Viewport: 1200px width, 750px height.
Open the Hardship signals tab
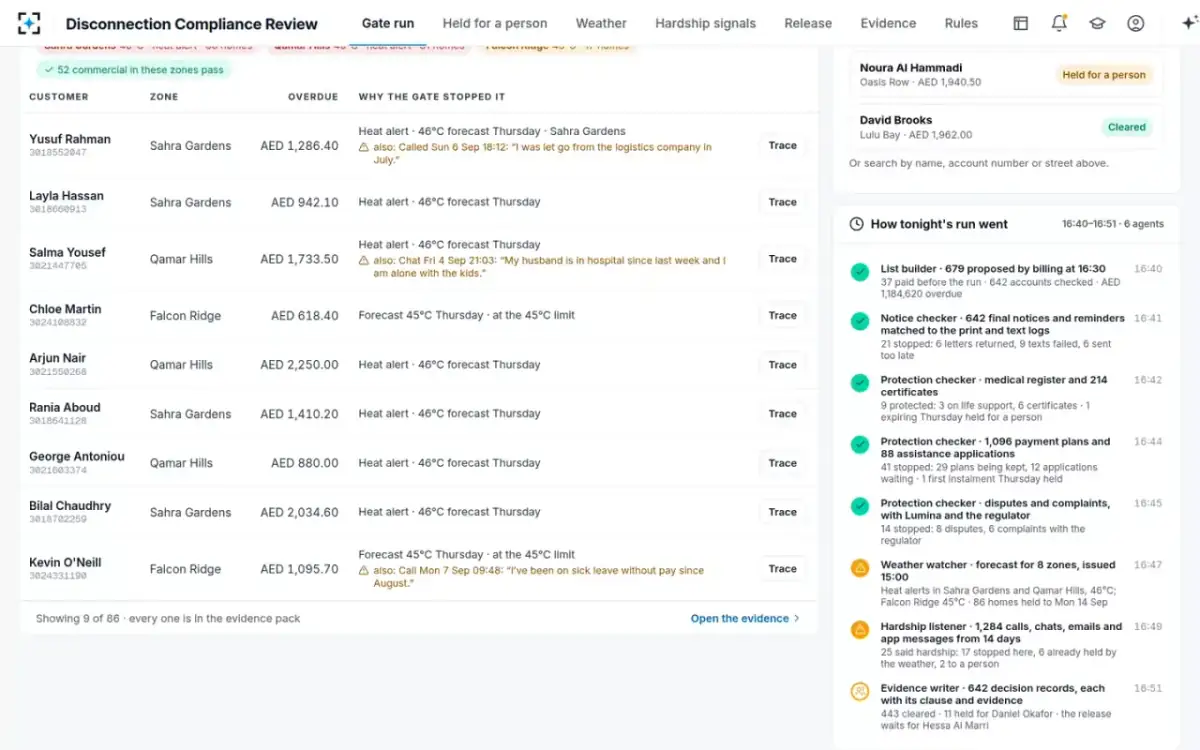point(705,23)
